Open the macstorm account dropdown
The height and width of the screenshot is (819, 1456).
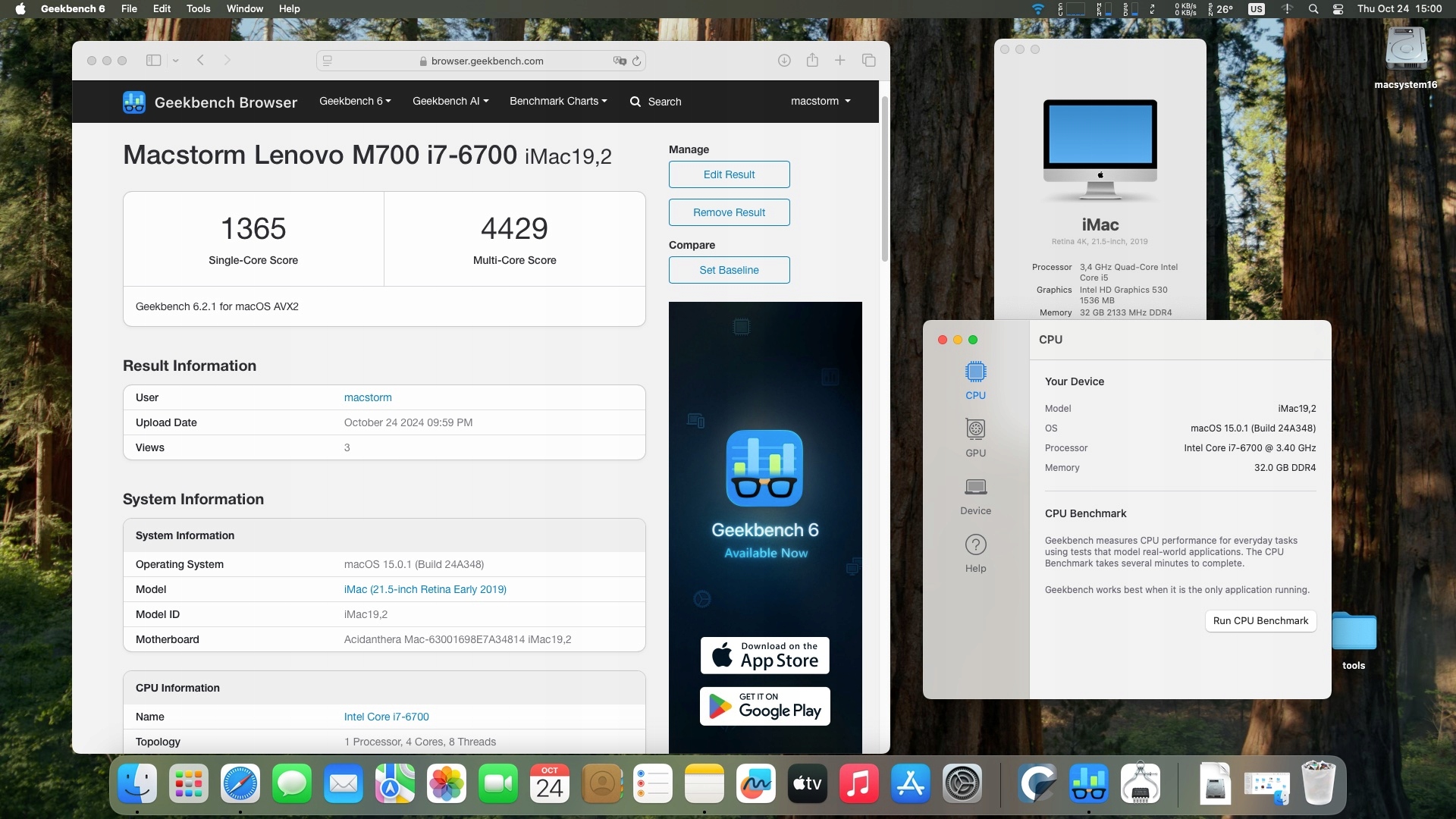[821, 101]
